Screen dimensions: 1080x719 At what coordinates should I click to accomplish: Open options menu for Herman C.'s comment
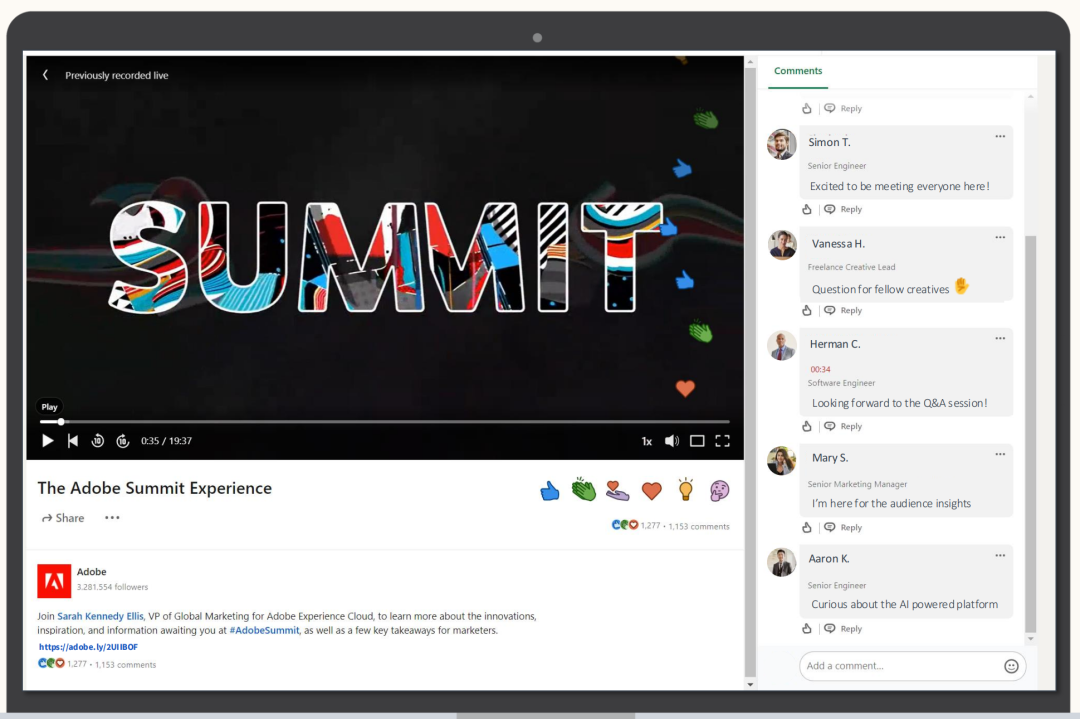[x=1000, y=338]
